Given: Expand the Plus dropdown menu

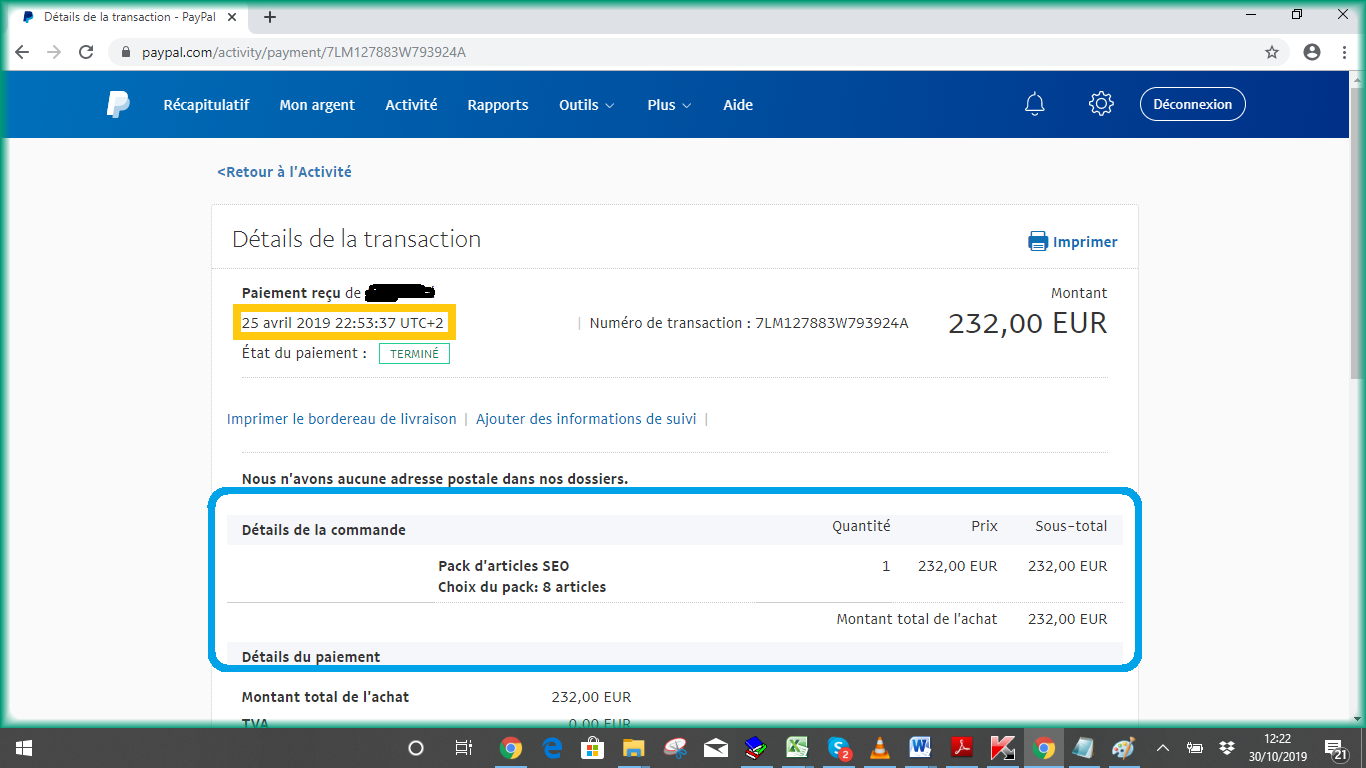Looking at the screenshot, I should tap(669, 105).
